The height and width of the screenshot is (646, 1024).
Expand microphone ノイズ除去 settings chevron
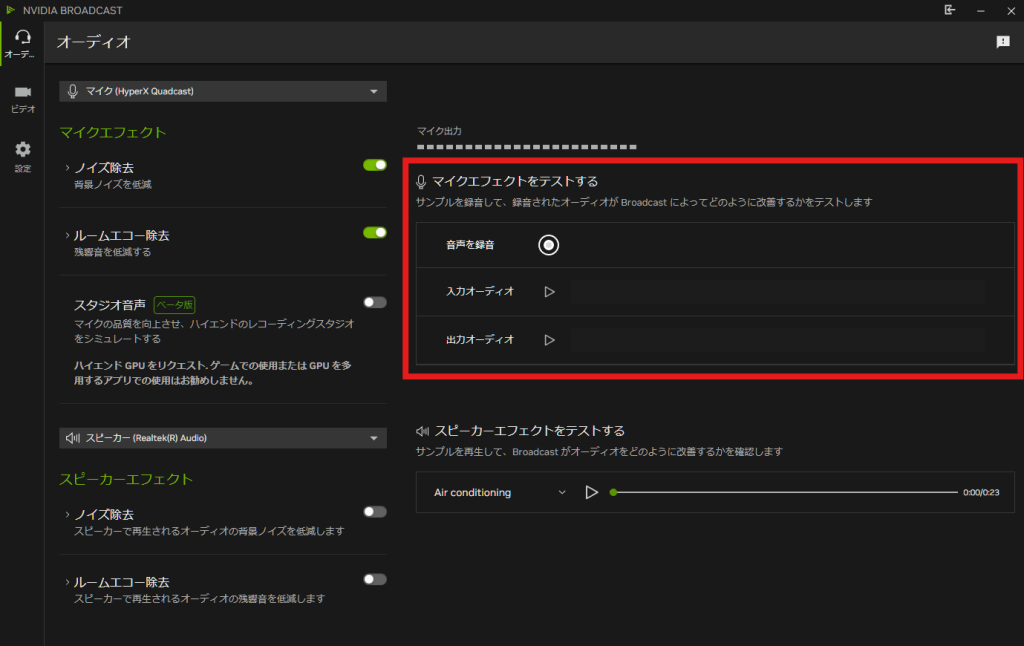tap(67, 168)
